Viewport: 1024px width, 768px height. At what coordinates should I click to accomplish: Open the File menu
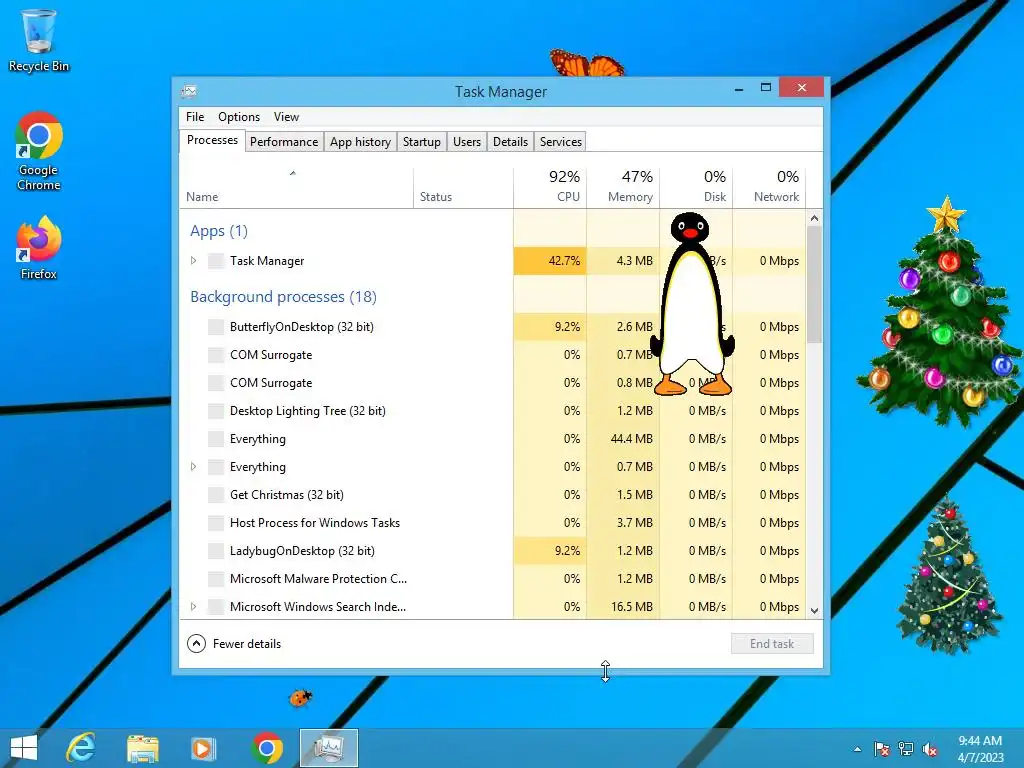click(195, 117)
